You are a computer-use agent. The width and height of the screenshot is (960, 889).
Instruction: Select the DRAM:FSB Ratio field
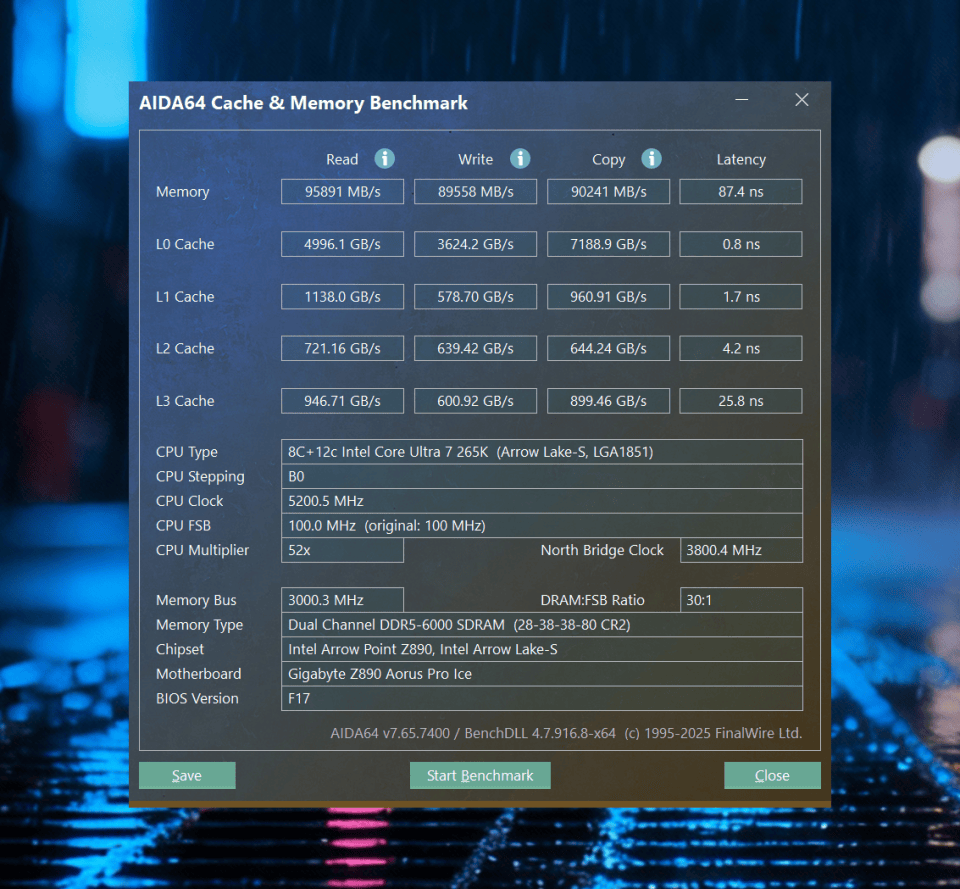(740, 600)
